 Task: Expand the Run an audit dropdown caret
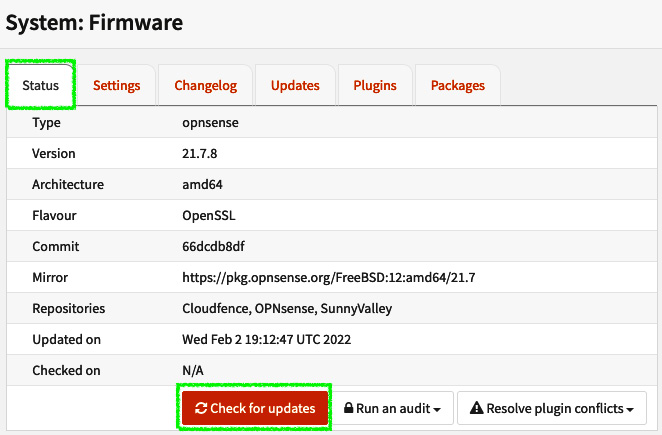click(437, 410)
